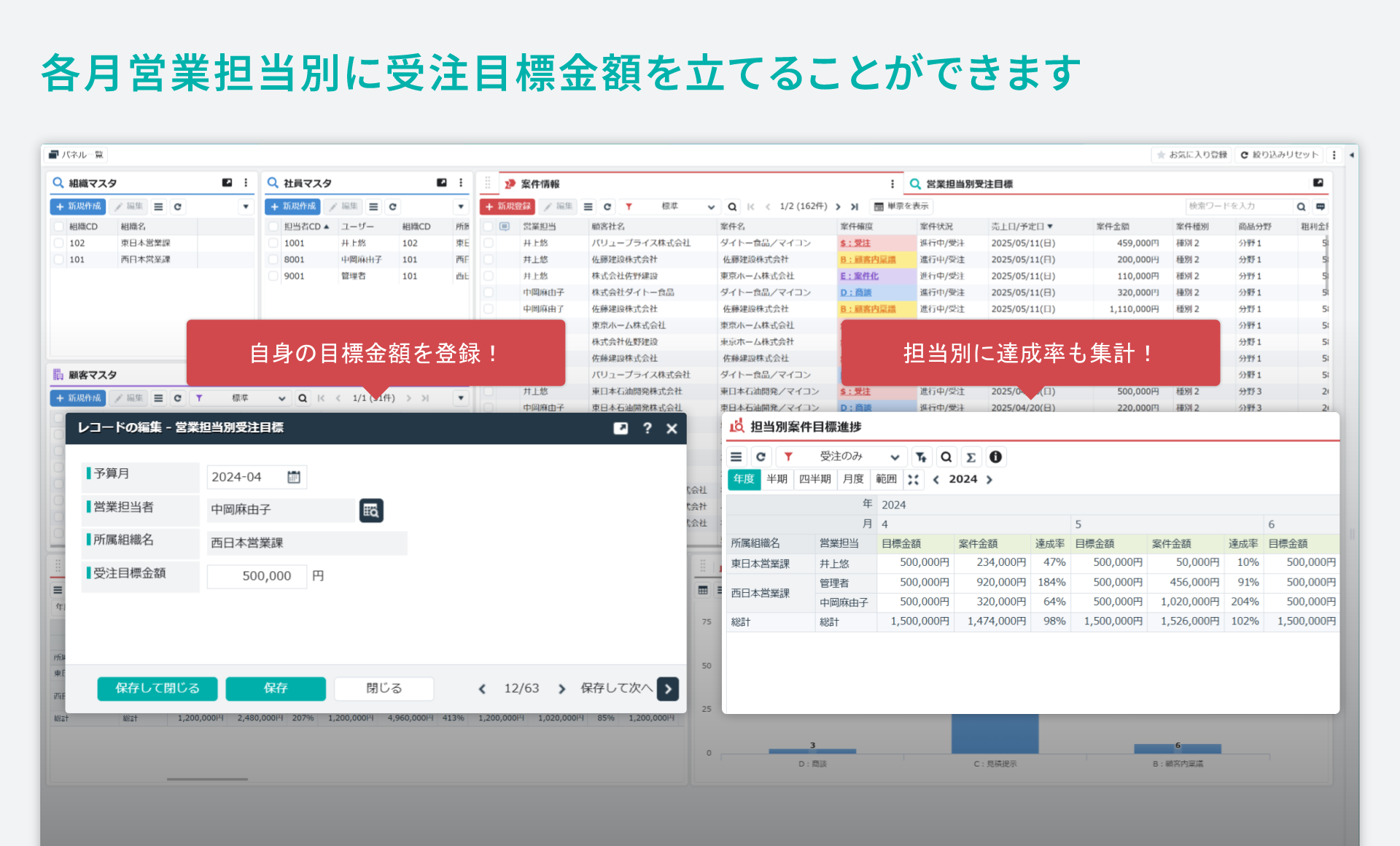The image size is (1400, 846).
Task: Expand 担当別案件目標進捗 to fullscreen view
Action: click(x=914, y=479)
